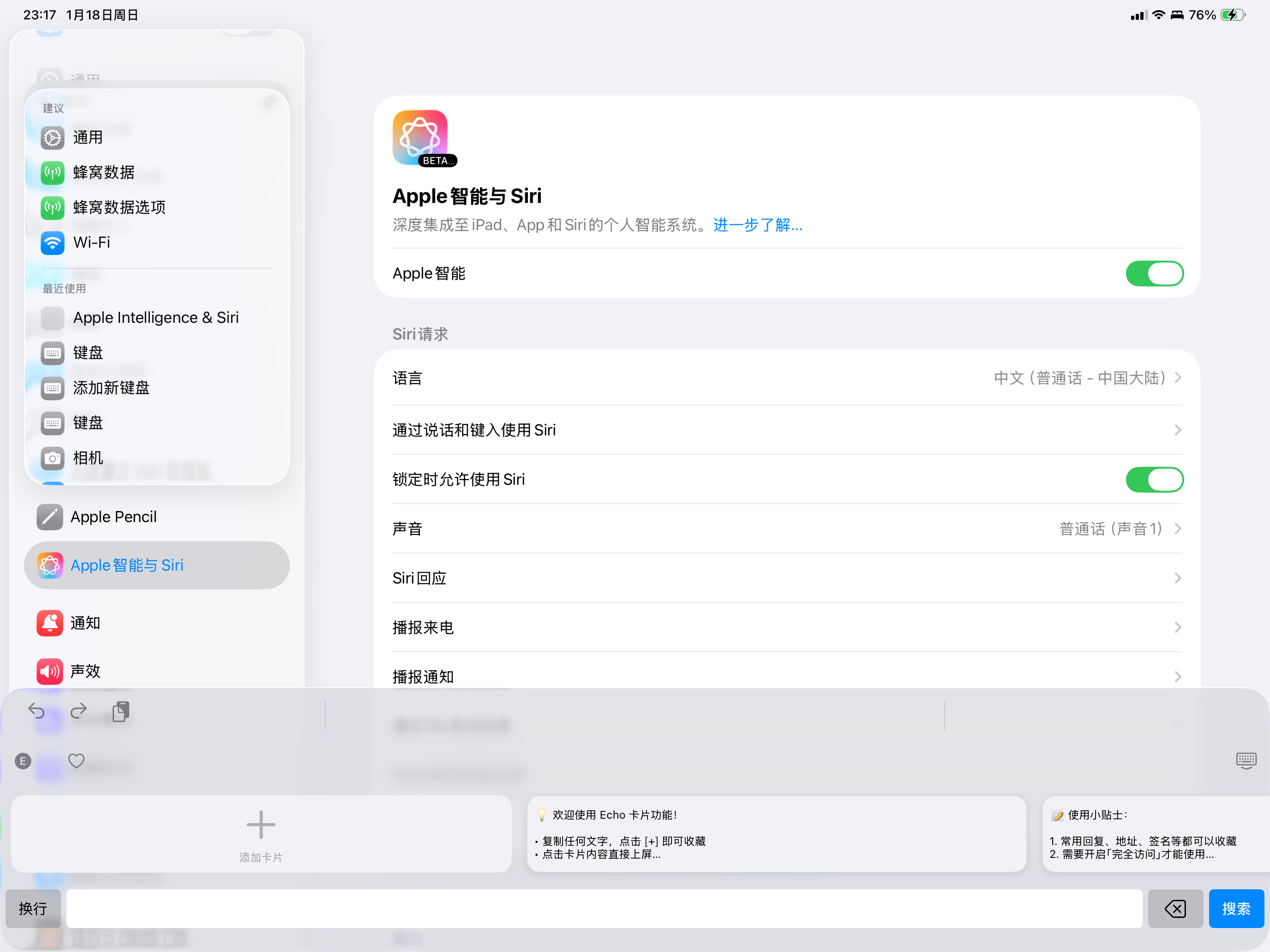Tap the blue Wi-Fi icon
The image size is (1270, 952).
point(52,243)
